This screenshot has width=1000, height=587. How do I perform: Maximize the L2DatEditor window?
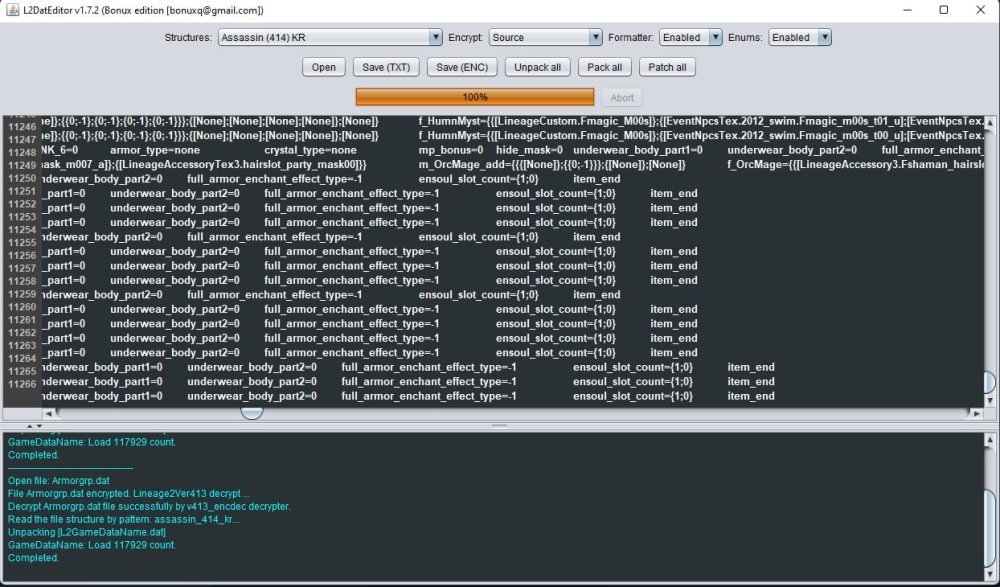coord(943,10)
